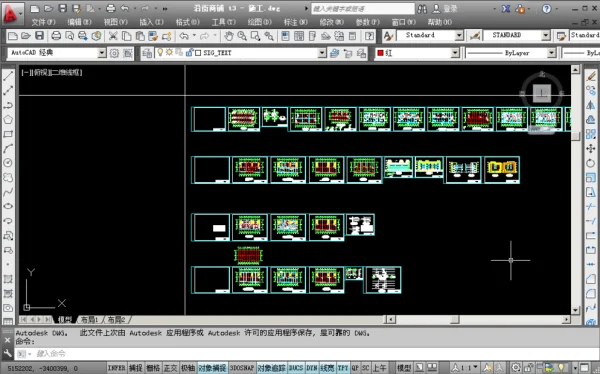Screen dimensions: 600x374
Task: Click the 登录 sign-in button
Action: [445, 8]
